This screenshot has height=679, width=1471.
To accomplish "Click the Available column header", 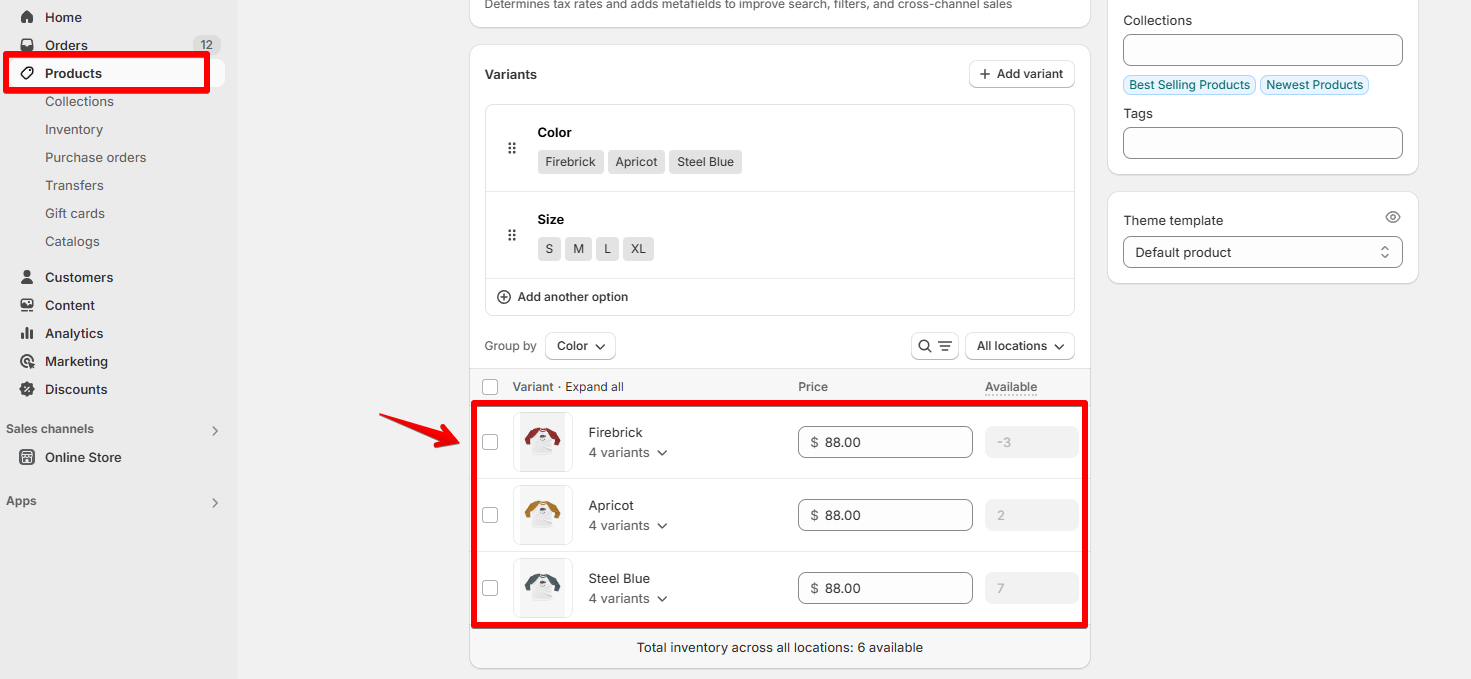I will [1011, 387].
